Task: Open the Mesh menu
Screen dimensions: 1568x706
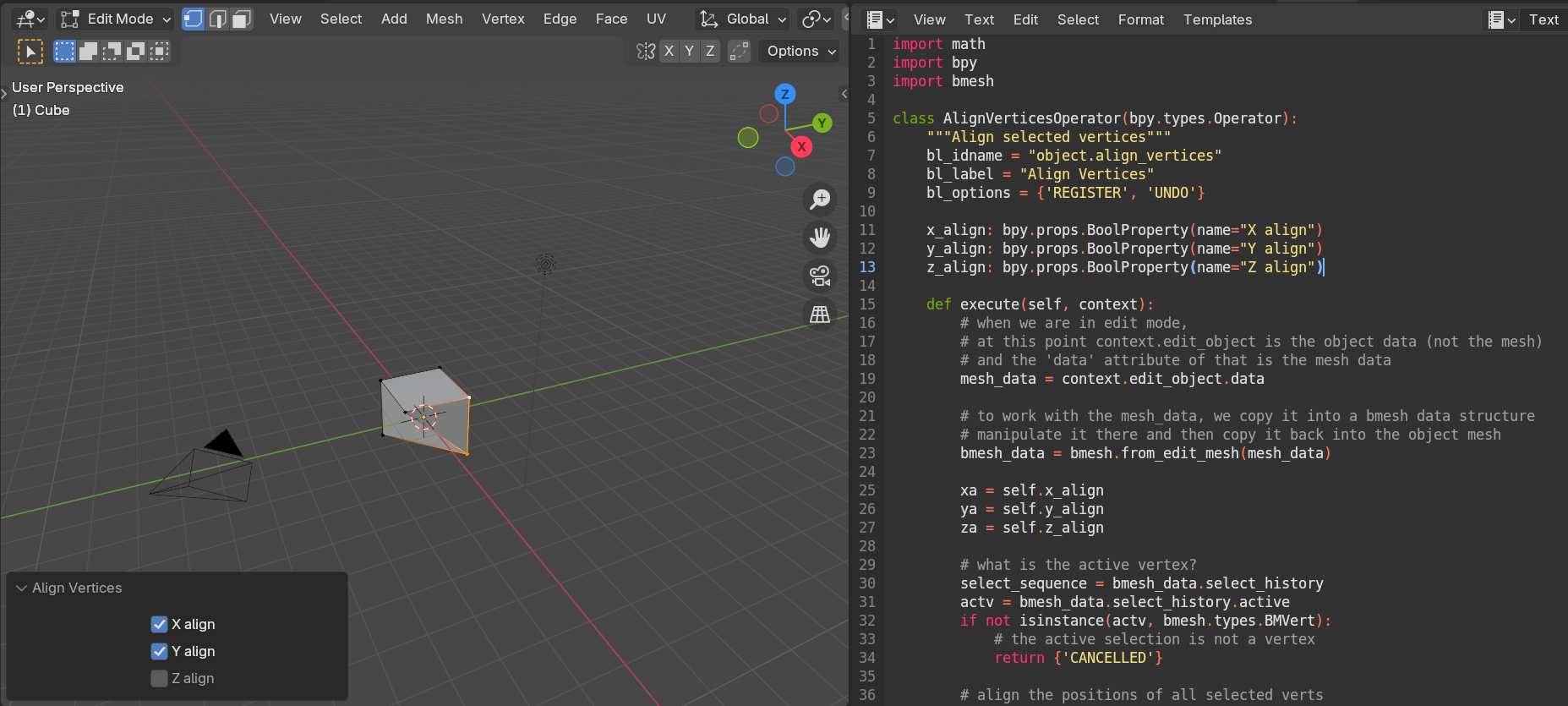Action: pos(444,19)
